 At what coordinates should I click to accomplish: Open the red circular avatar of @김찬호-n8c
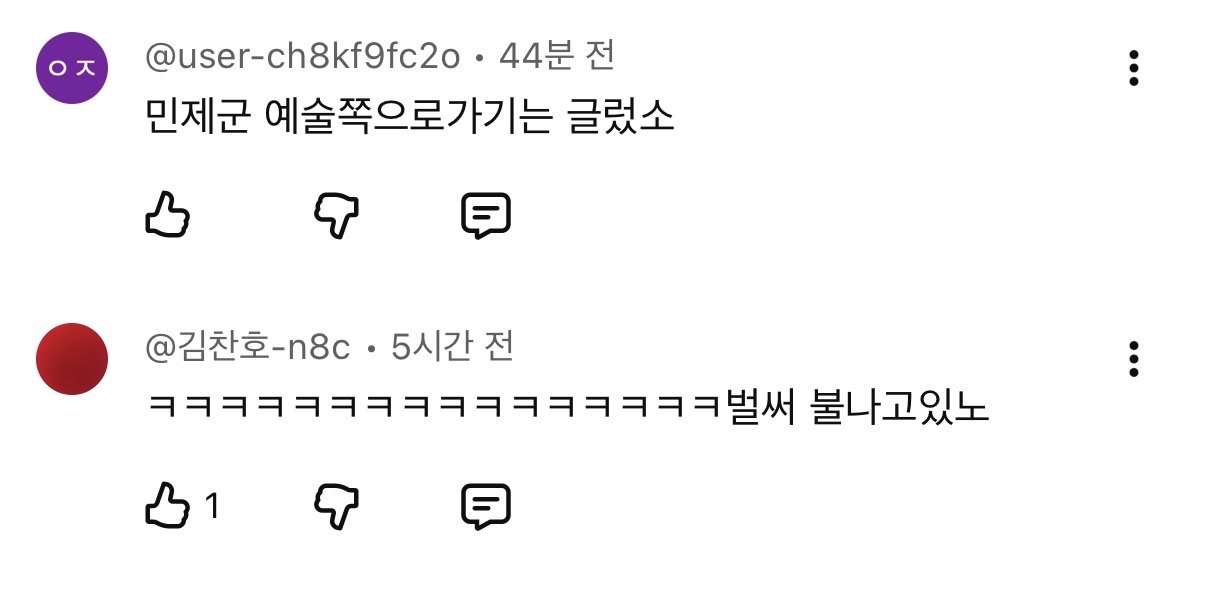[71, 358]
